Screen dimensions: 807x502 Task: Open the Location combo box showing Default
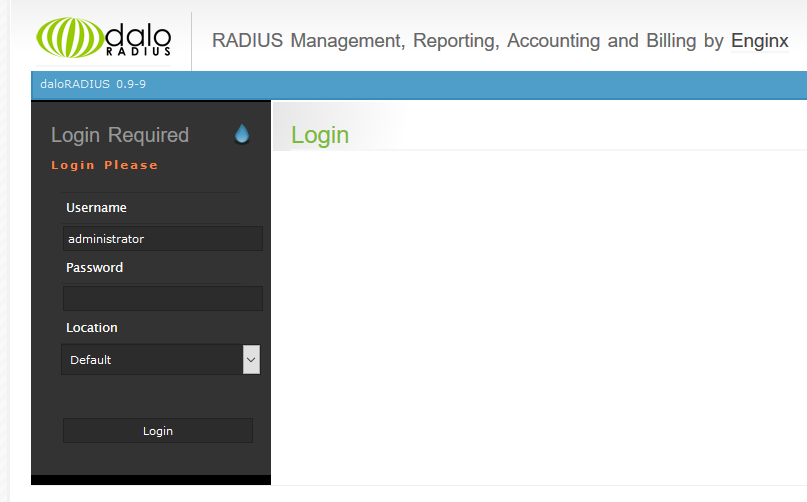tap(152, 360)
